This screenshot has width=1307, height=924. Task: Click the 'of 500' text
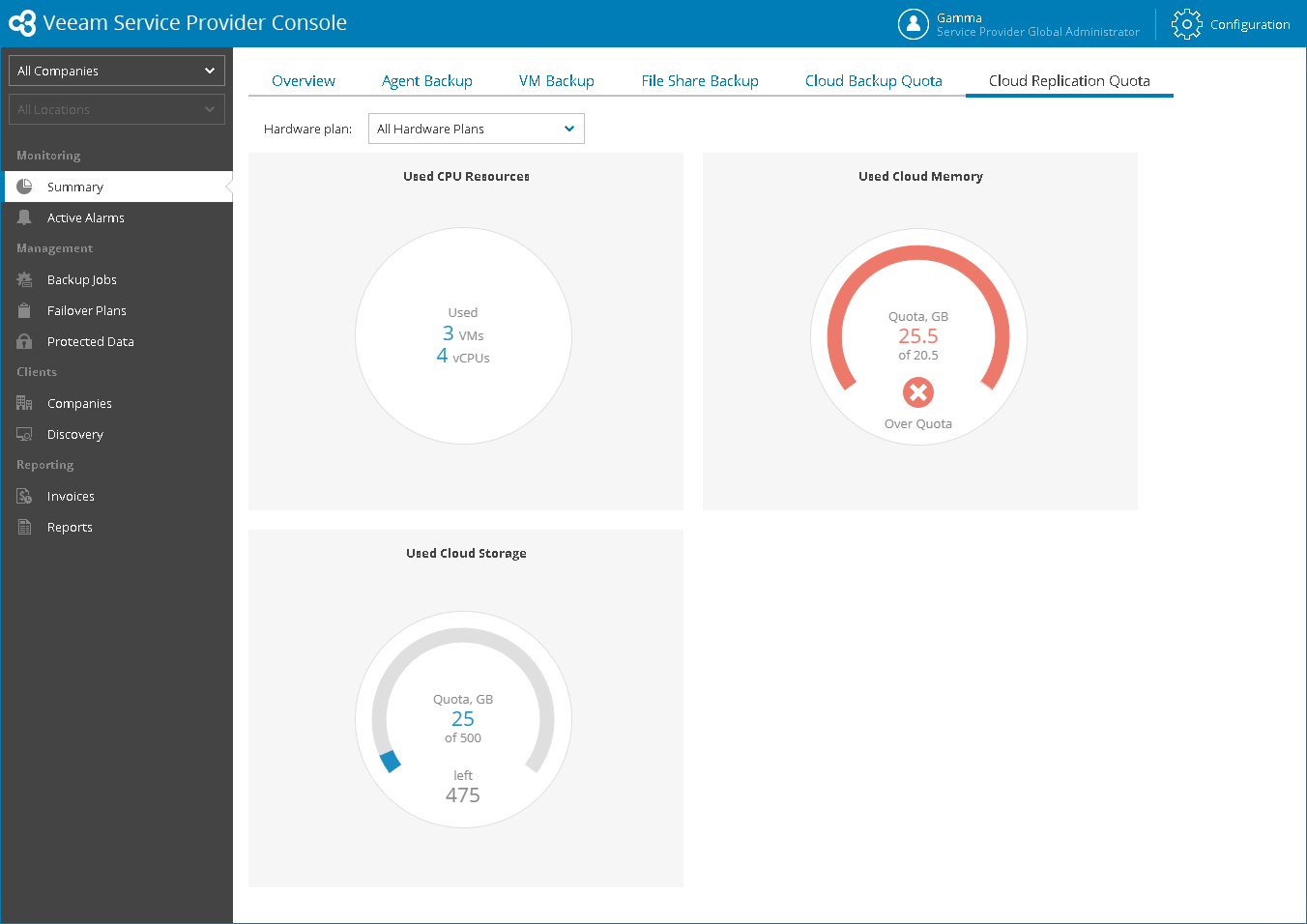[x=463, y=738]
